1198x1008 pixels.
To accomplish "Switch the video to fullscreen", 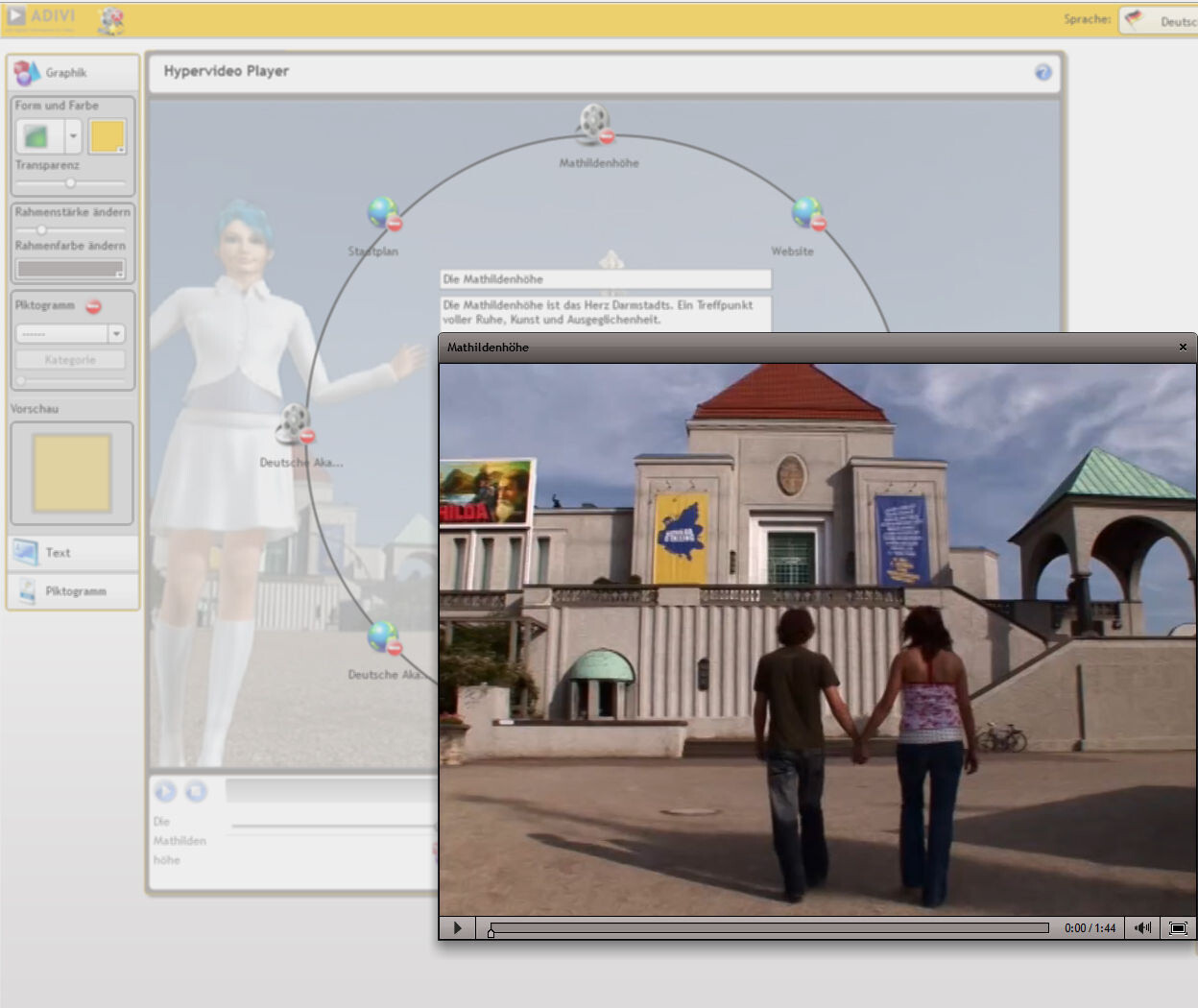I will pyautogui.click(x=1178, y=928).
